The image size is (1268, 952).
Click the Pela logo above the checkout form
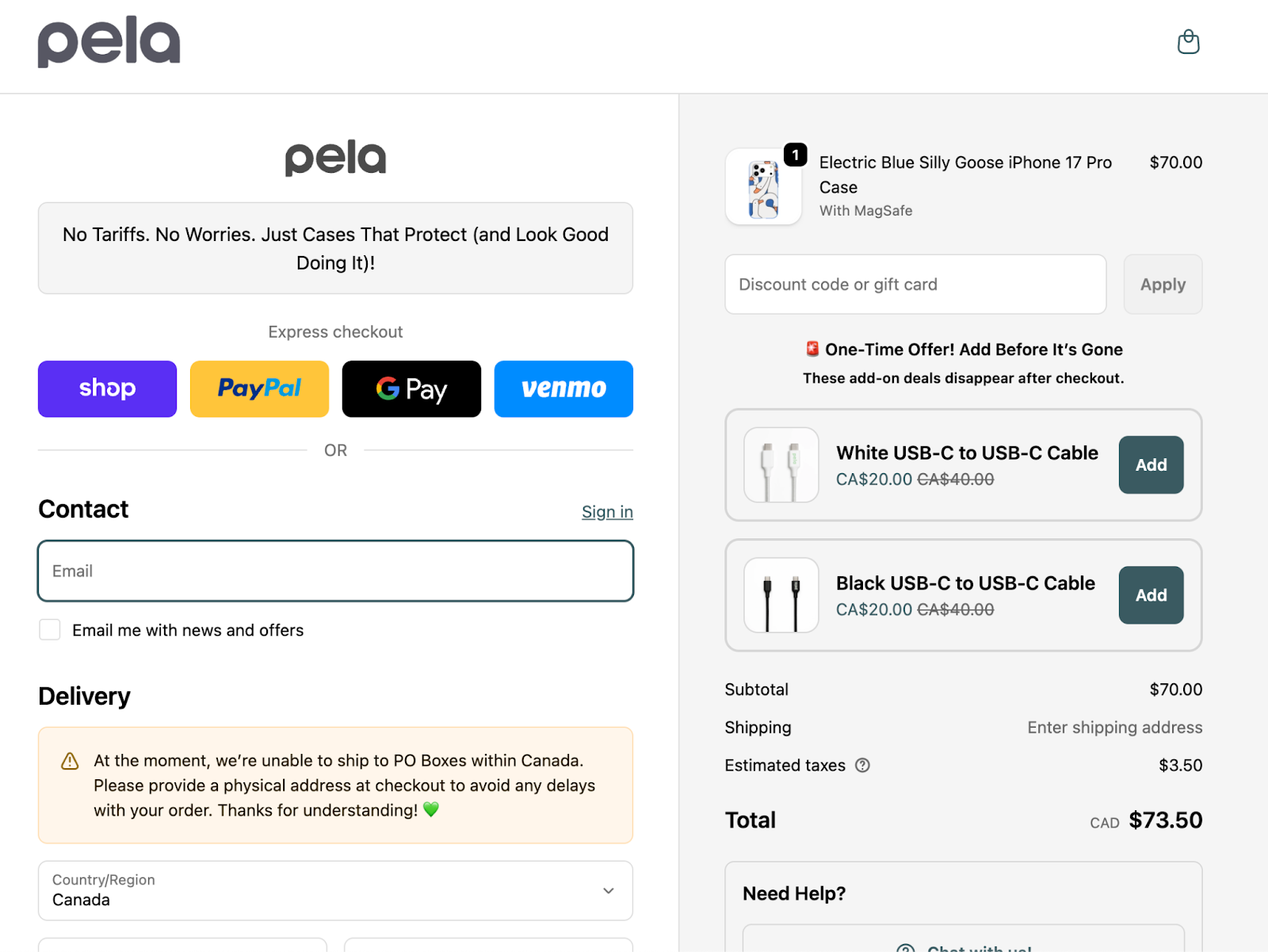pyautogui.click(x=335, y=158)
